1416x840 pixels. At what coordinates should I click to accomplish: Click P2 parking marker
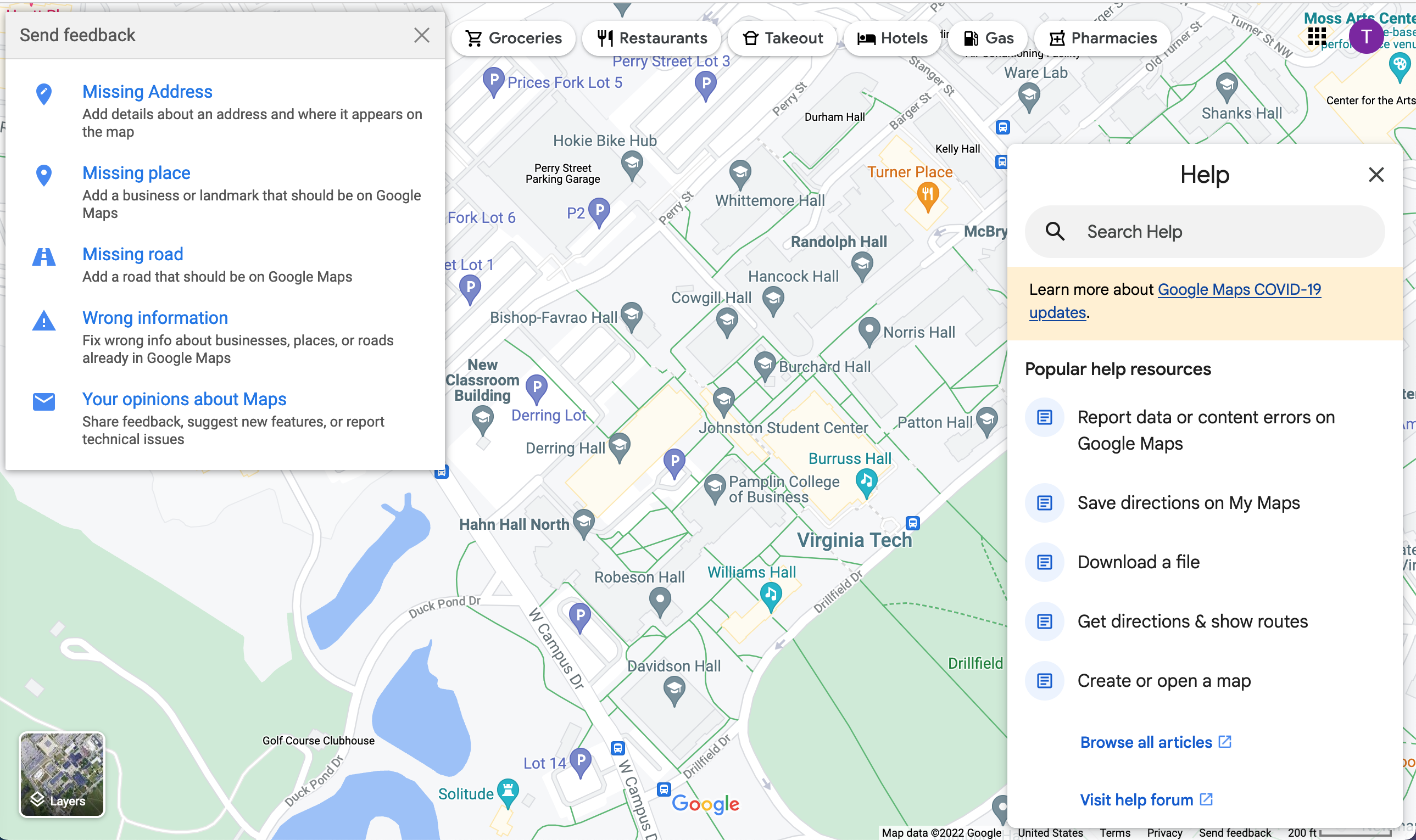coord(599,212)
